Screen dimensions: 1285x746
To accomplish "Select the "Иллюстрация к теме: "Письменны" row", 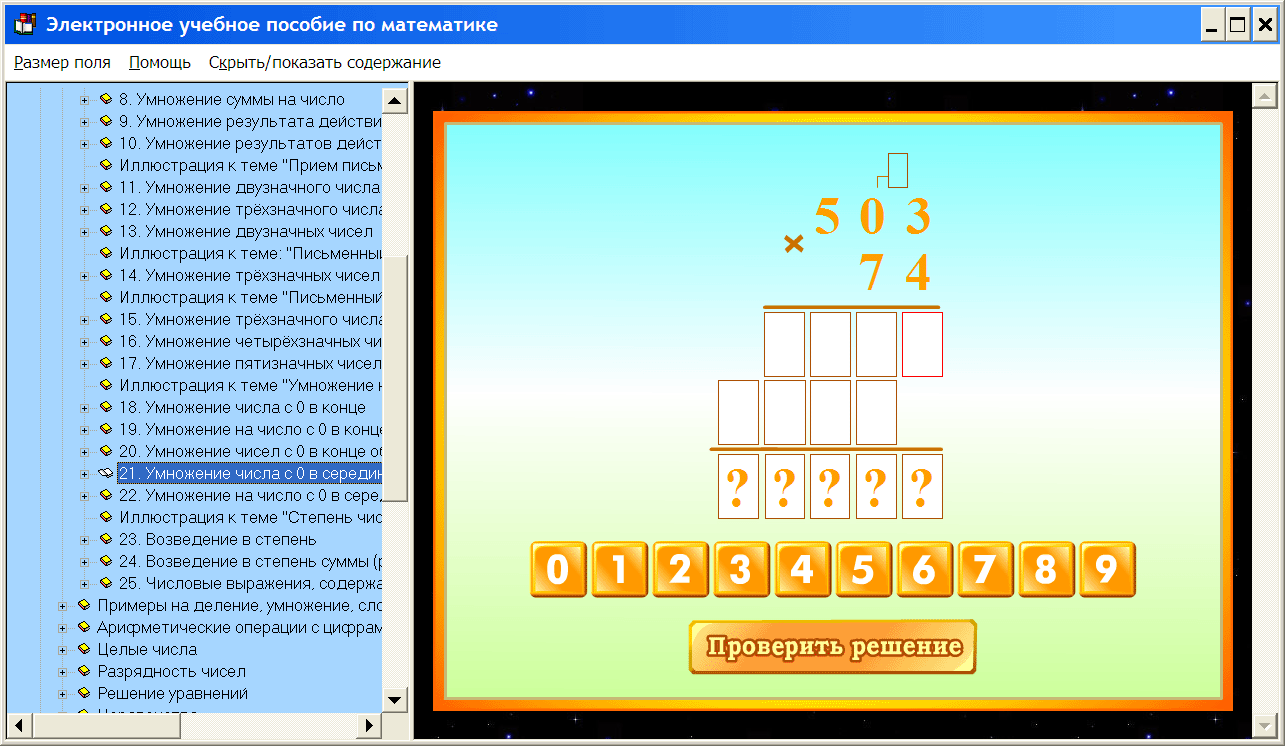I will coord(251,253).
